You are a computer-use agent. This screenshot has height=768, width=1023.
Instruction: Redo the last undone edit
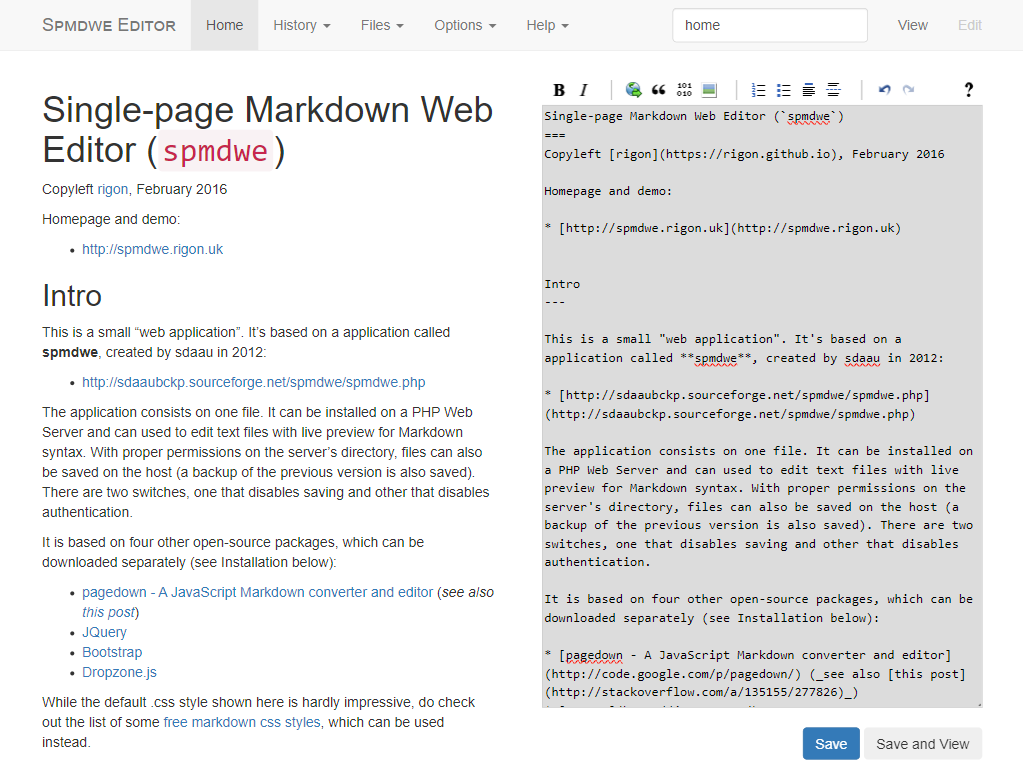(908, 90)
